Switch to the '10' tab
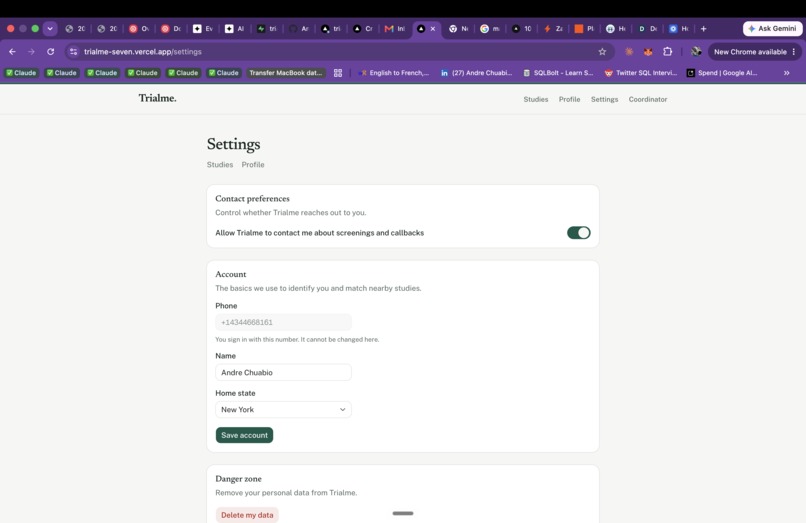 coord(522,29)
